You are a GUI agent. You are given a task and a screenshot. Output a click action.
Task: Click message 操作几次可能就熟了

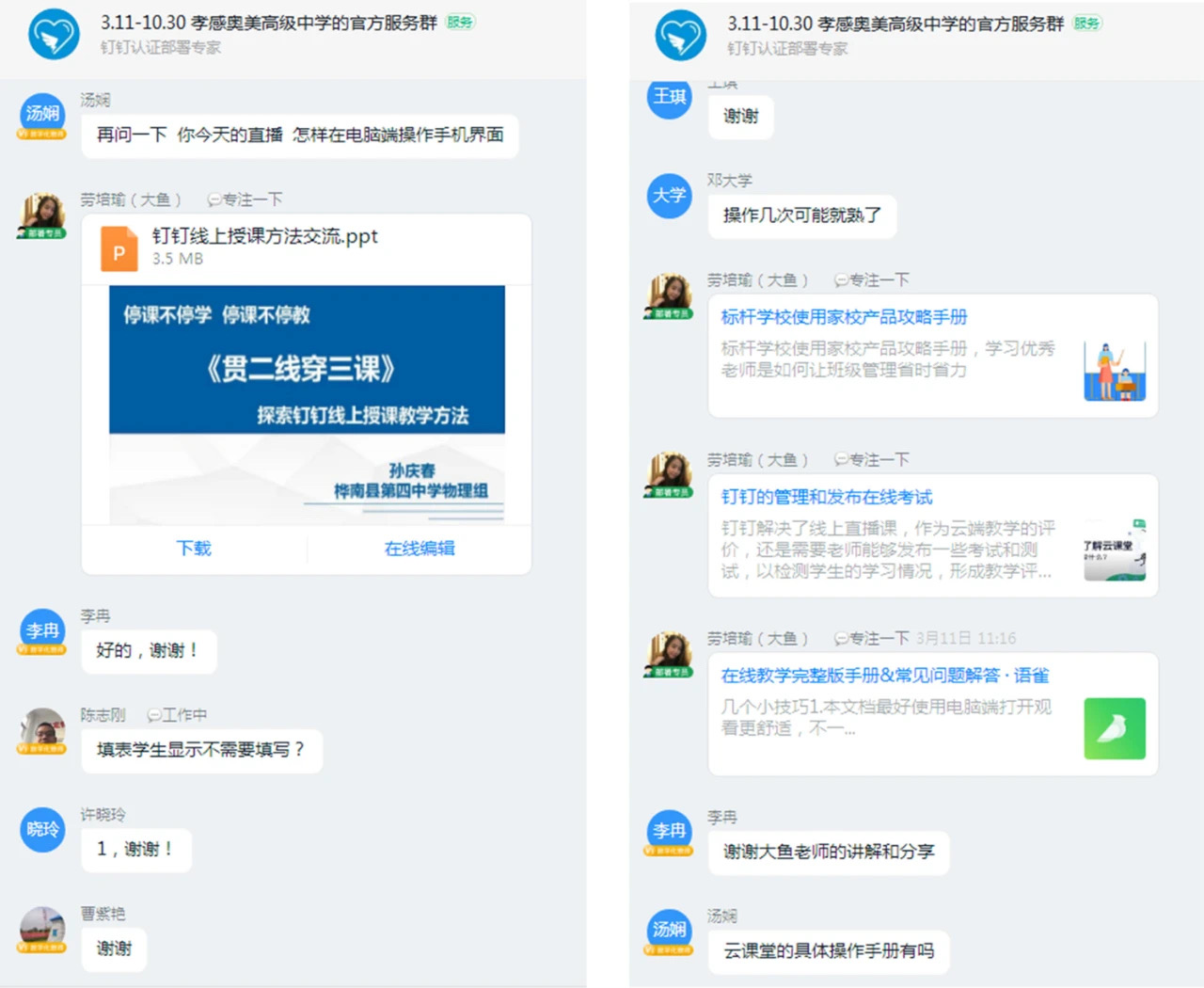coord(802,215)
